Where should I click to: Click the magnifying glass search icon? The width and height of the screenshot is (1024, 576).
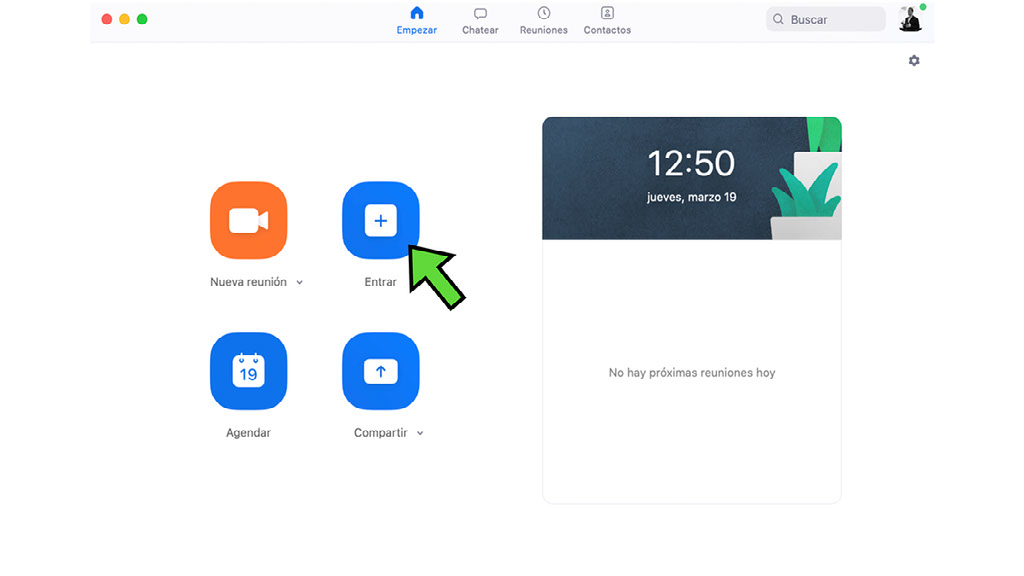778,19
